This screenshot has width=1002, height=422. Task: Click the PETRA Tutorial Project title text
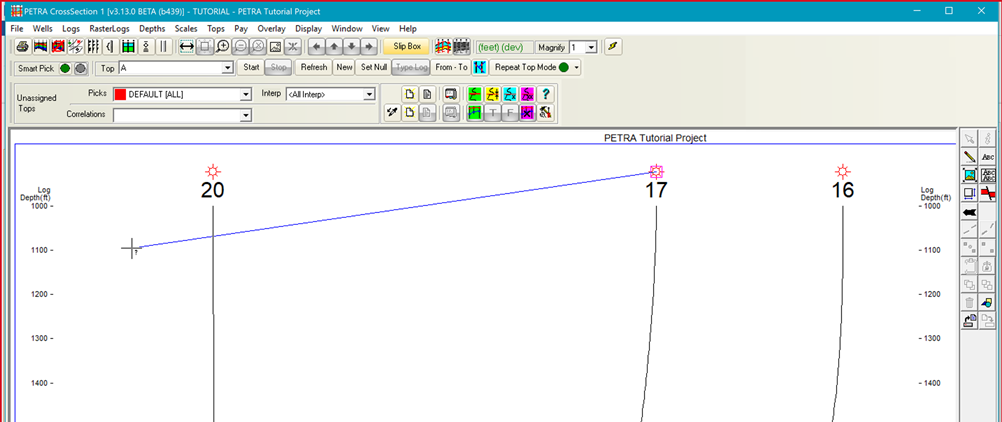(655, 137)
